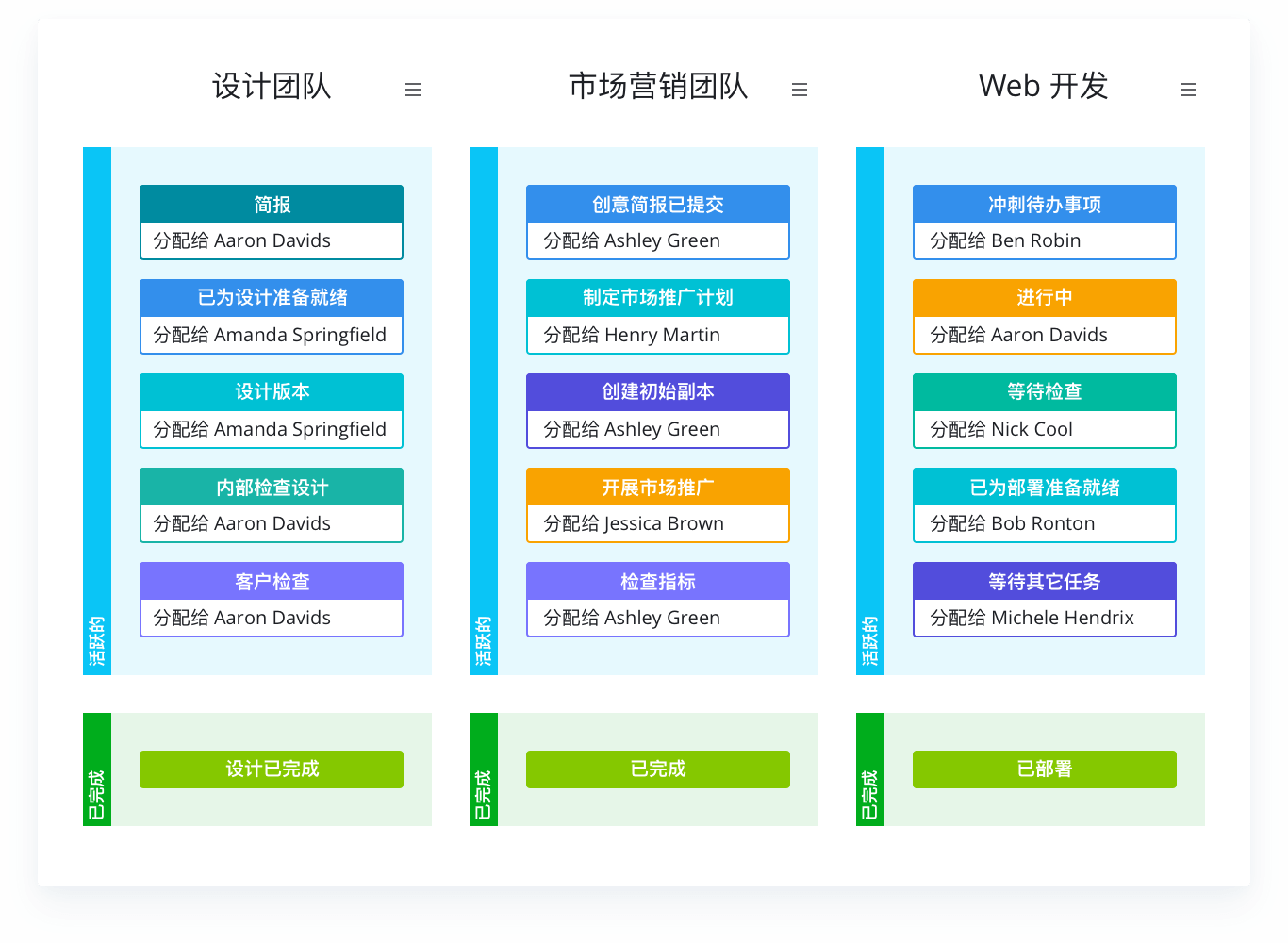Image resolution: width=1288 pixels, height=943 pixels.
Task: Open the 等待检查 card header
Action: click(x=1045, y=392)
